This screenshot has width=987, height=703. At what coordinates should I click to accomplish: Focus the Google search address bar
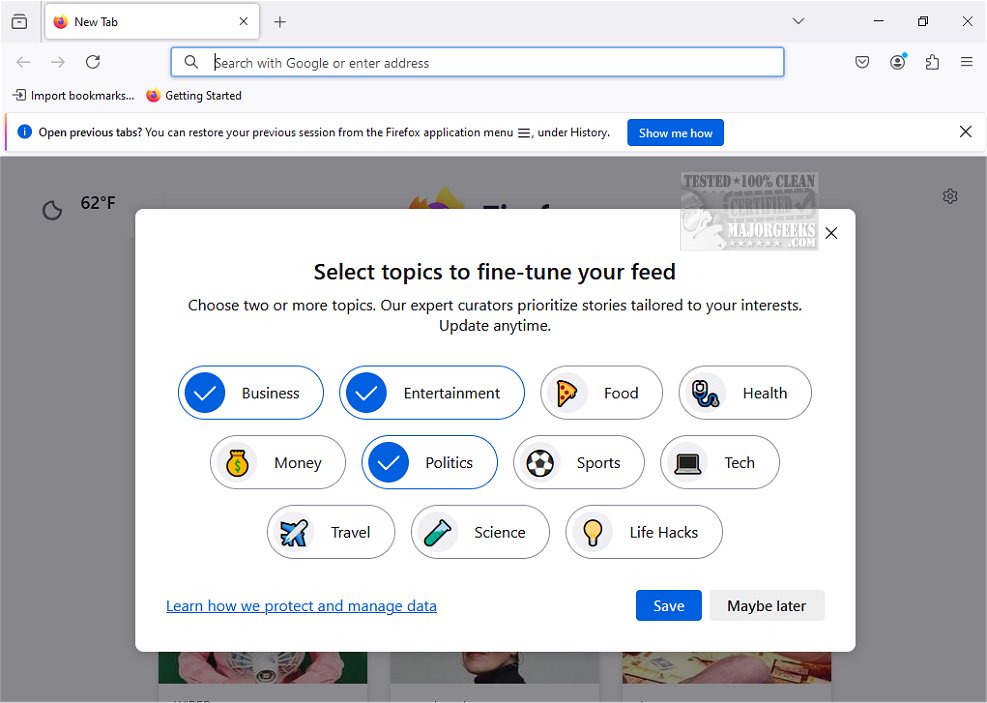(x=477, y=62)
